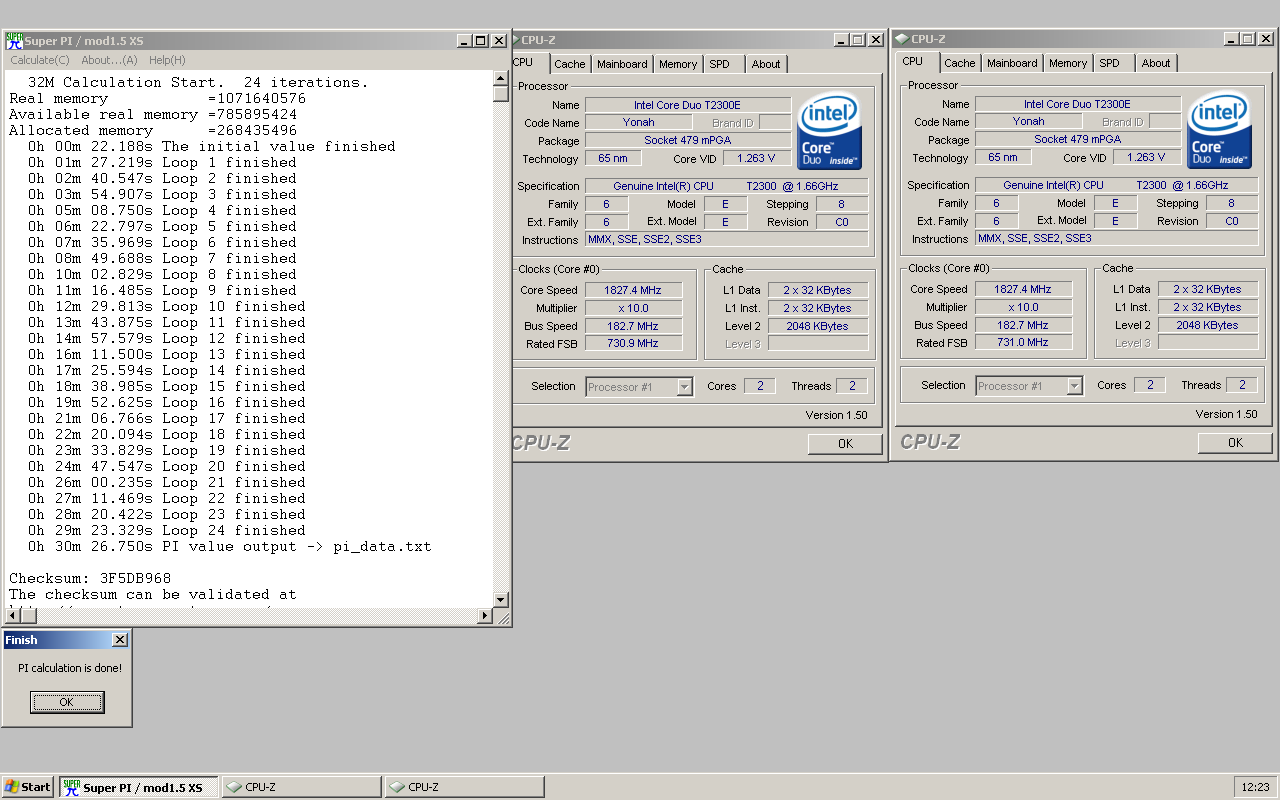Image resolution: width=1280 pixels, height=800 pixels.
Task: Click Specification field in first CPU-Z
Action: tap(727, 186)
